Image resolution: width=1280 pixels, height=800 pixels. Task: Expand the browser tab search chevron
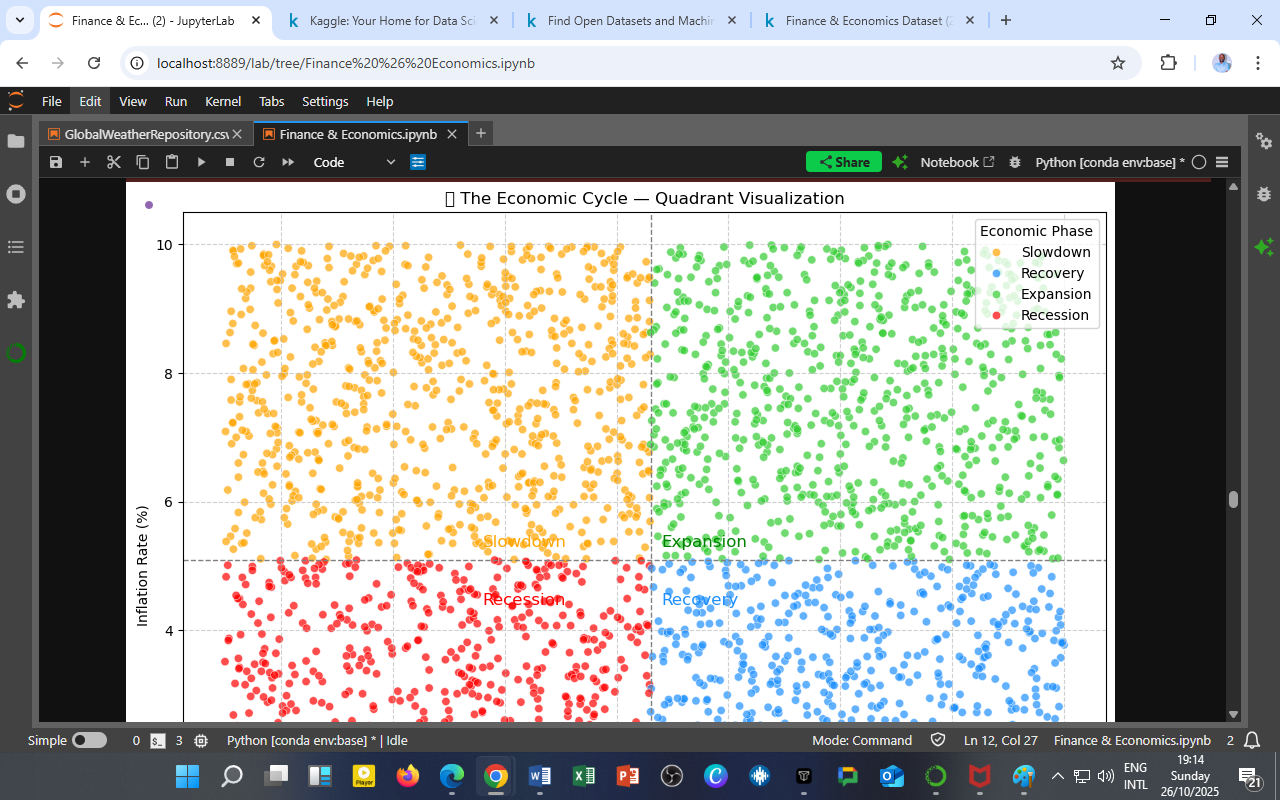click(x=19, y=20)
